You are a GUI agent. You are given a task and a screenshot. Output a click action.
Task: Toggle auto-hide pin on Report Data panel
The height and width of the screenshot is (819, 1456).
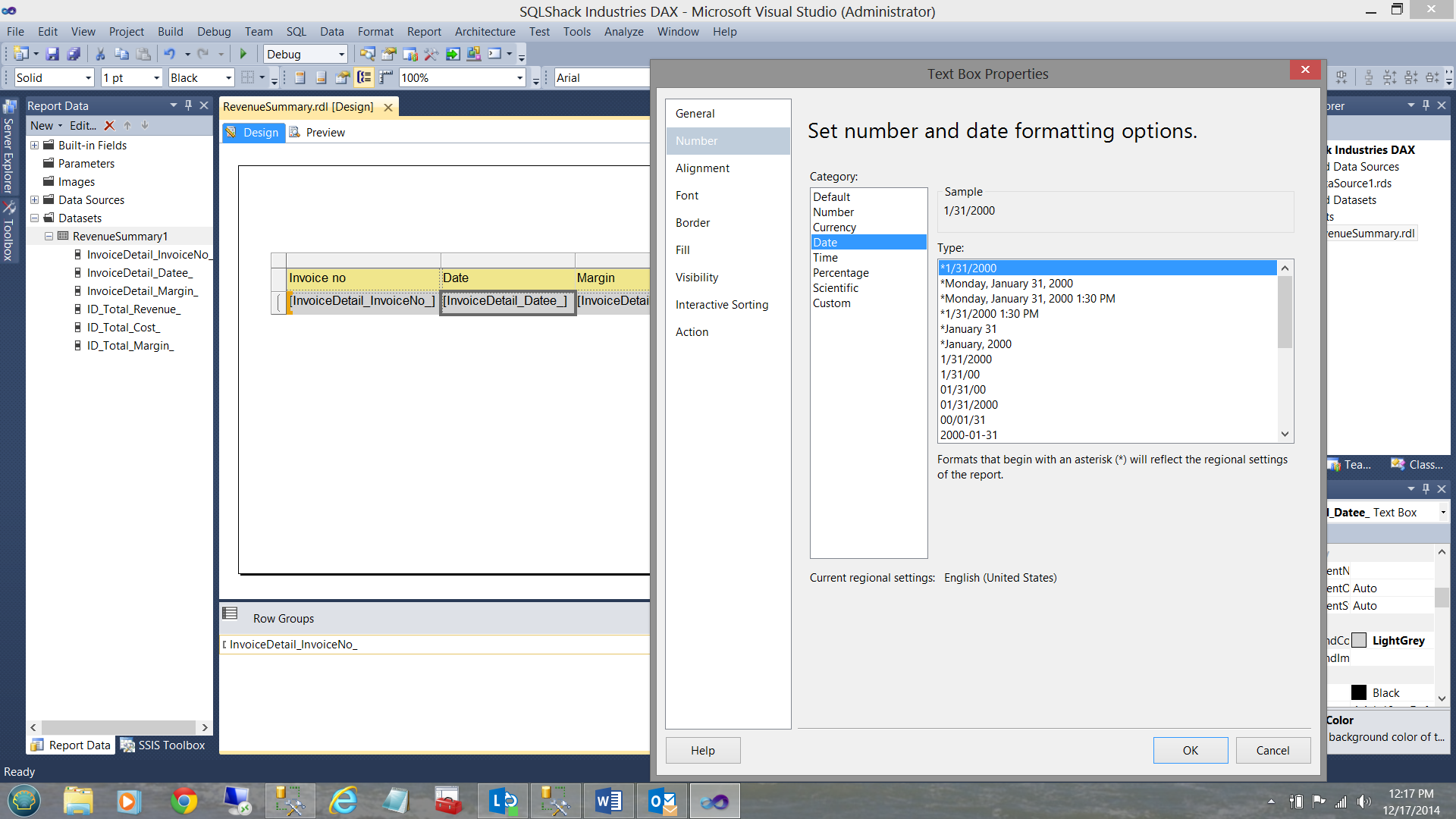[x=188, y=105]
